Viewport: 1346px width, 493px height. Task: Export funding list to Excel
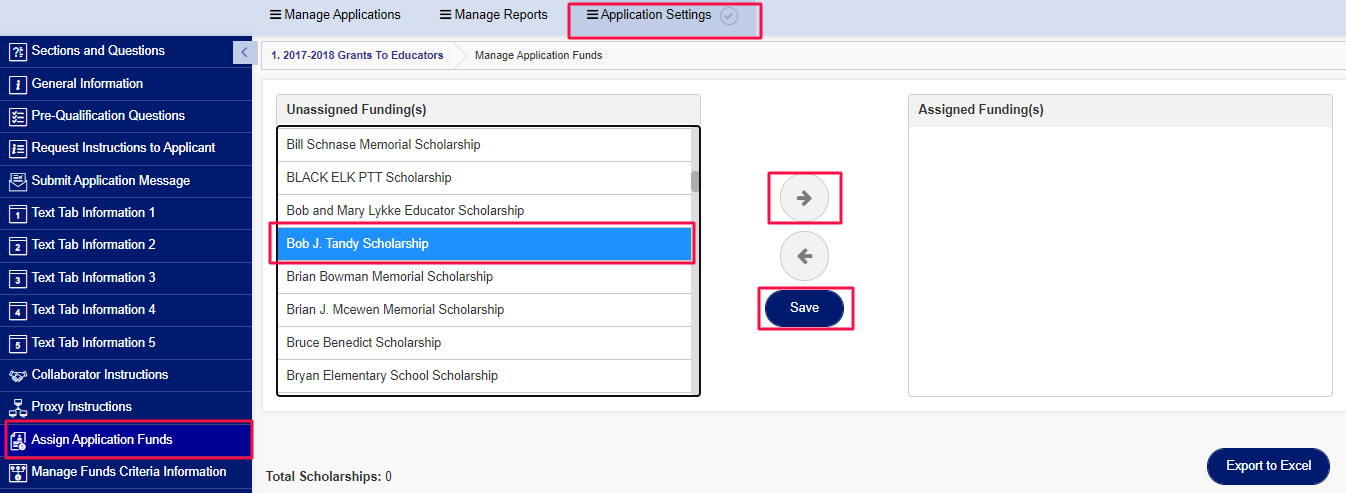1268,466
